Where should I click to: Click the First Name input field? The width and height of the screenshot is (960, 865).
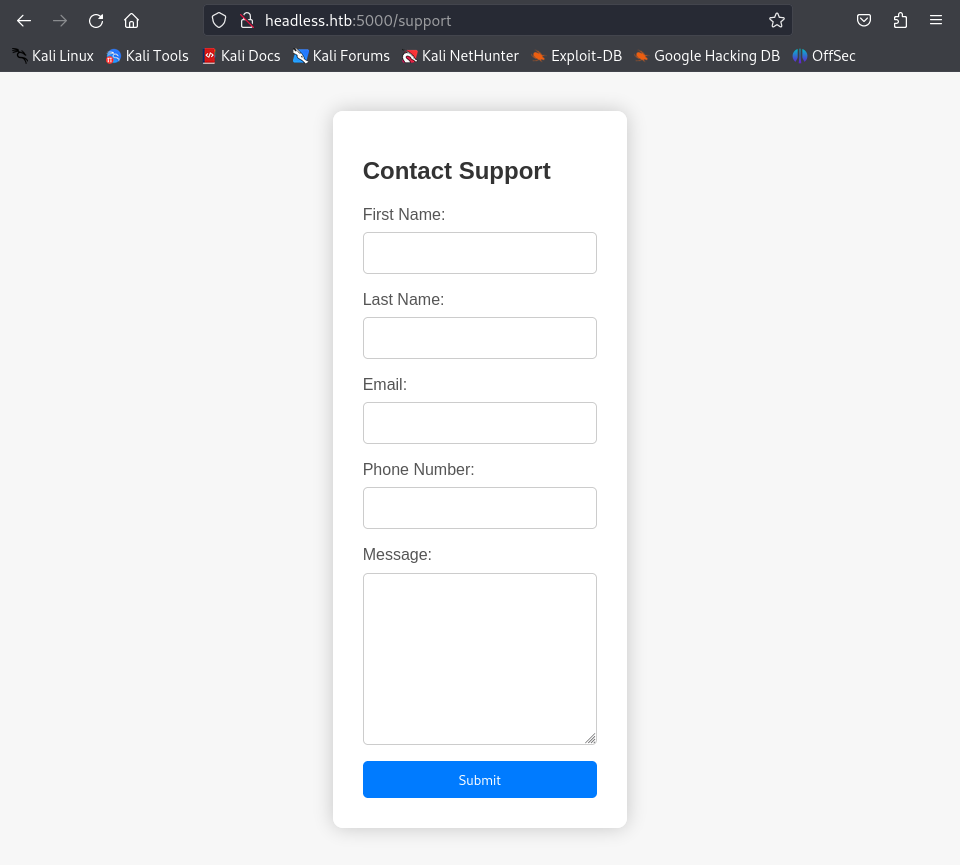[479, 253]
